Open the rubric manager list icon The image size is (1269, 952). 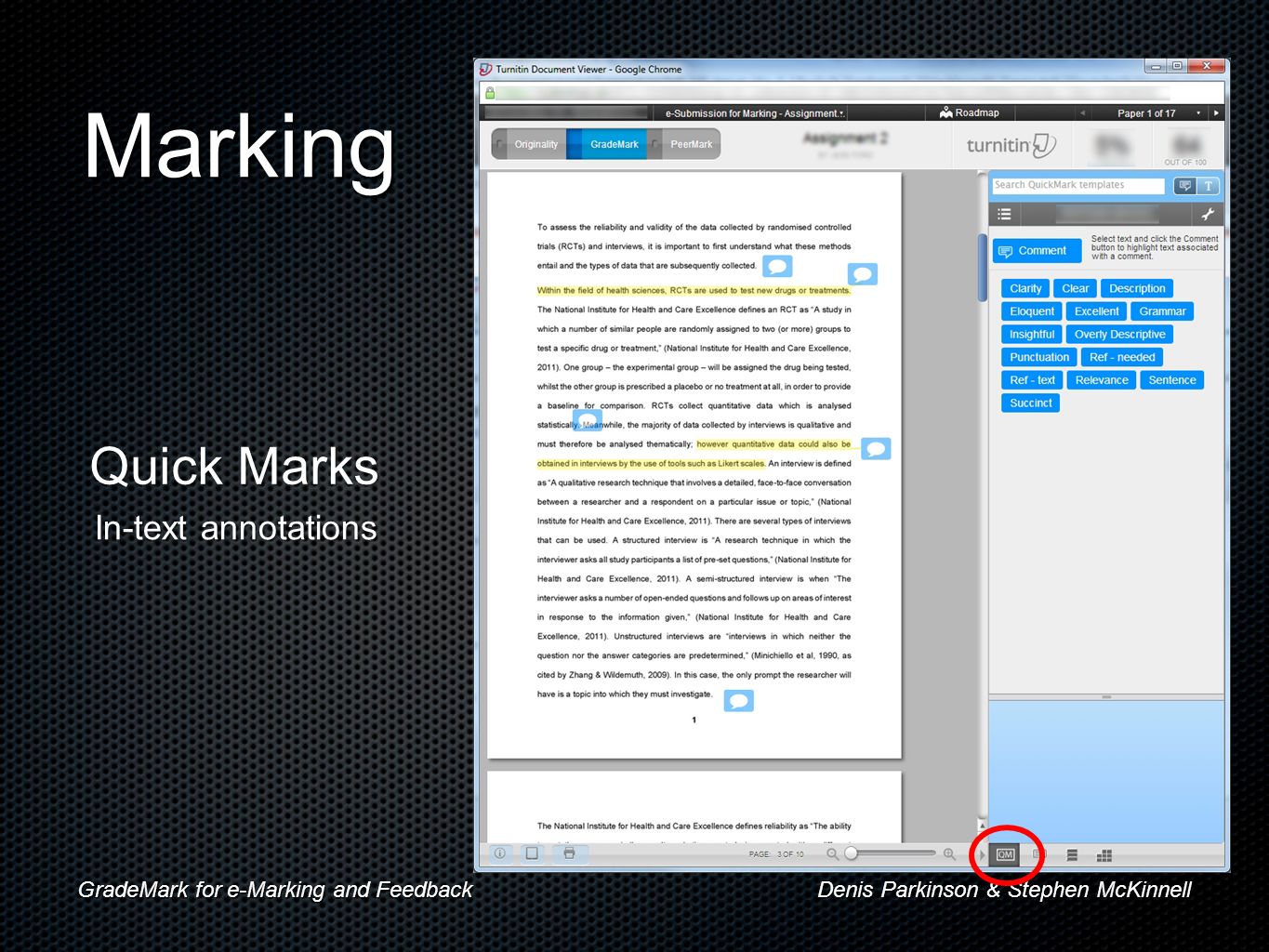(x=1072, y=855)
